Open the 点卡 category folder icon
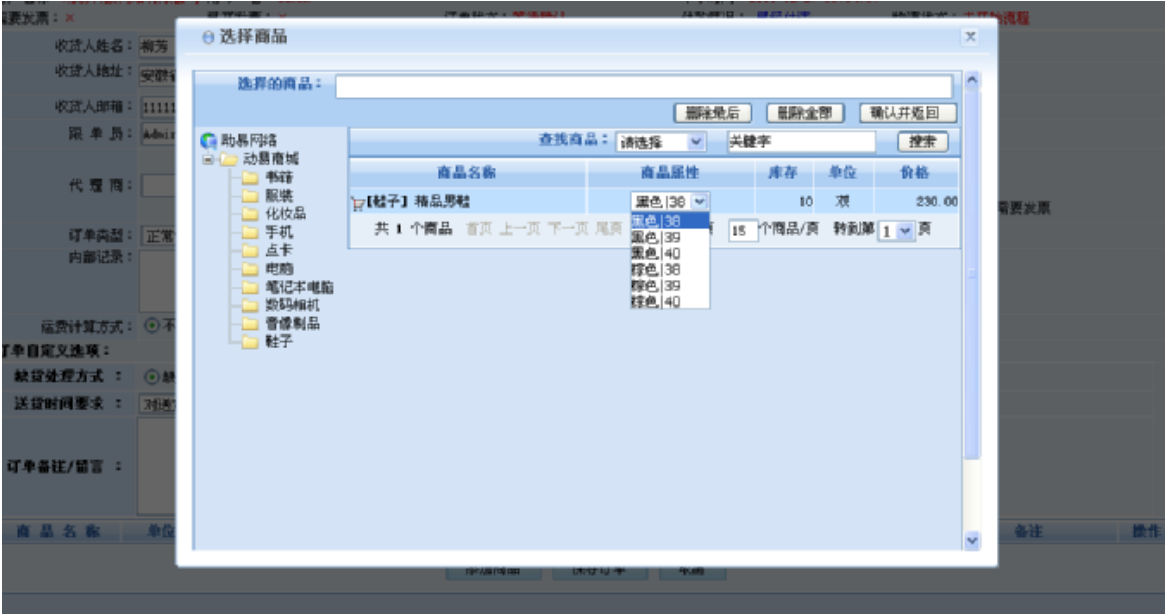1165x615 pixels. point(250,250)
